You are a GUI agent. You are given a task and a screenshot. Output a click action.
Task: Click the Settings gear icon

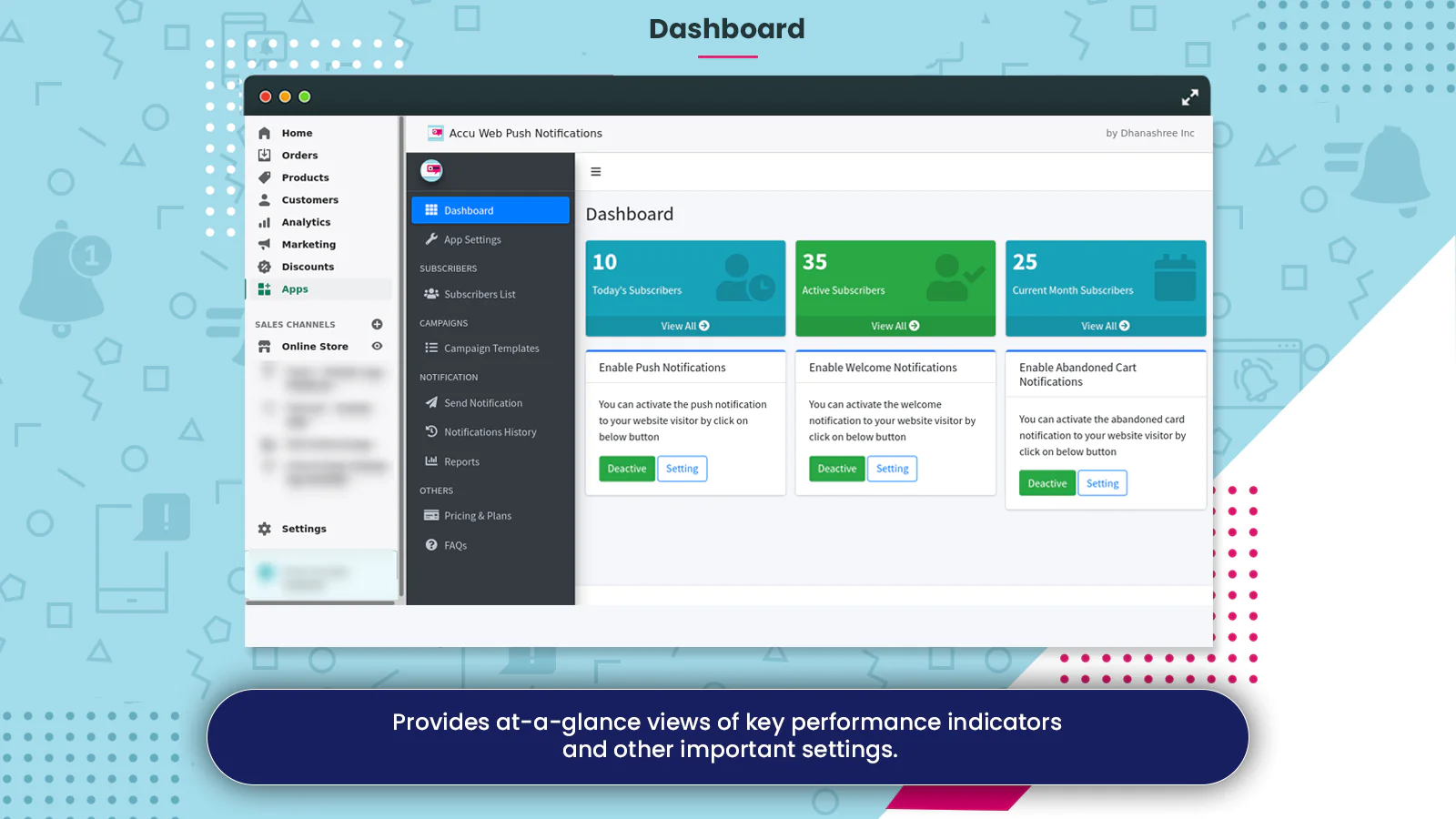265,529
